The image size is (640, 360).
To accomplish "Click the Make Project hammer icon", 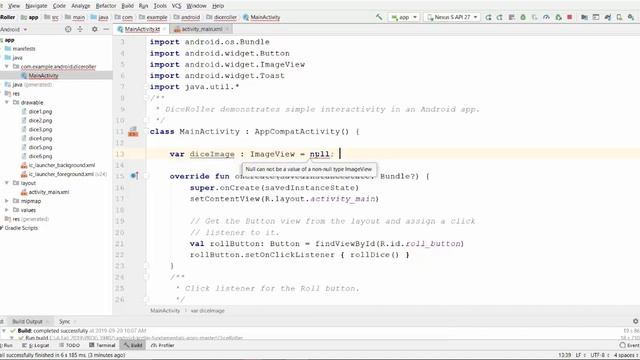I will click(379, 17).
